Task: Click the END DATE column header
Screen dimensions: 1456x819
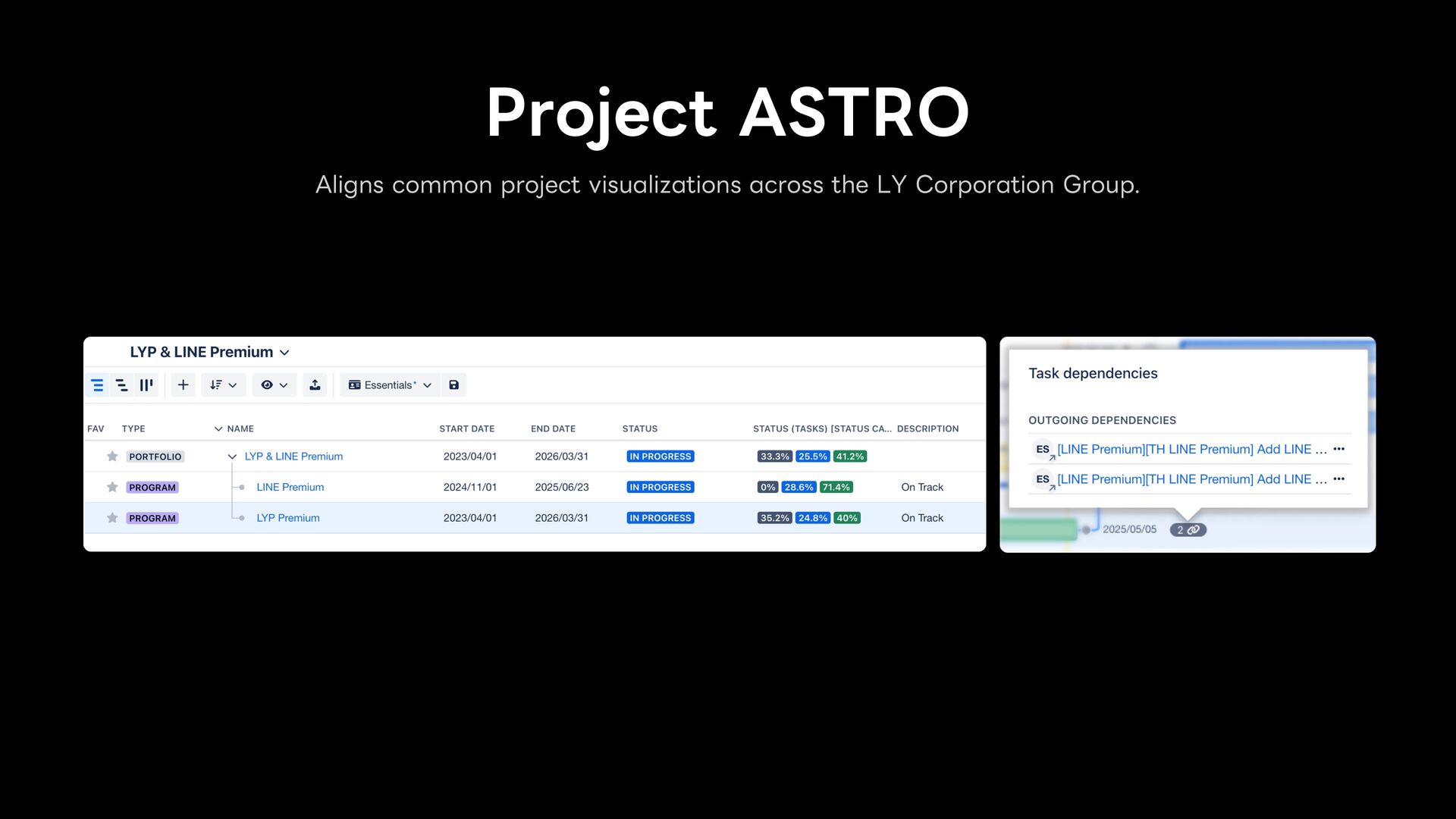Action: point(553,429)
